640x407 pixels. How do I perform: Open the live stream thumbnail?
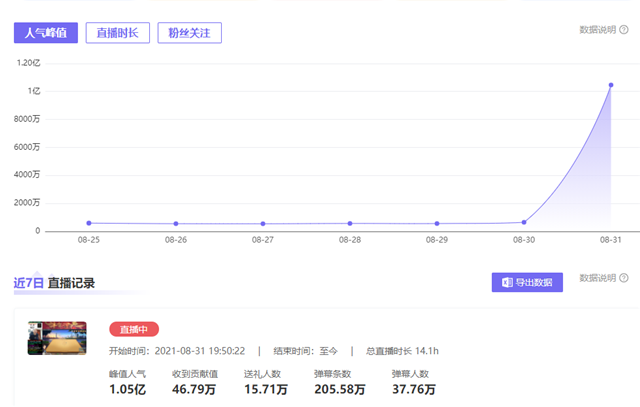(x=57, y=338)
